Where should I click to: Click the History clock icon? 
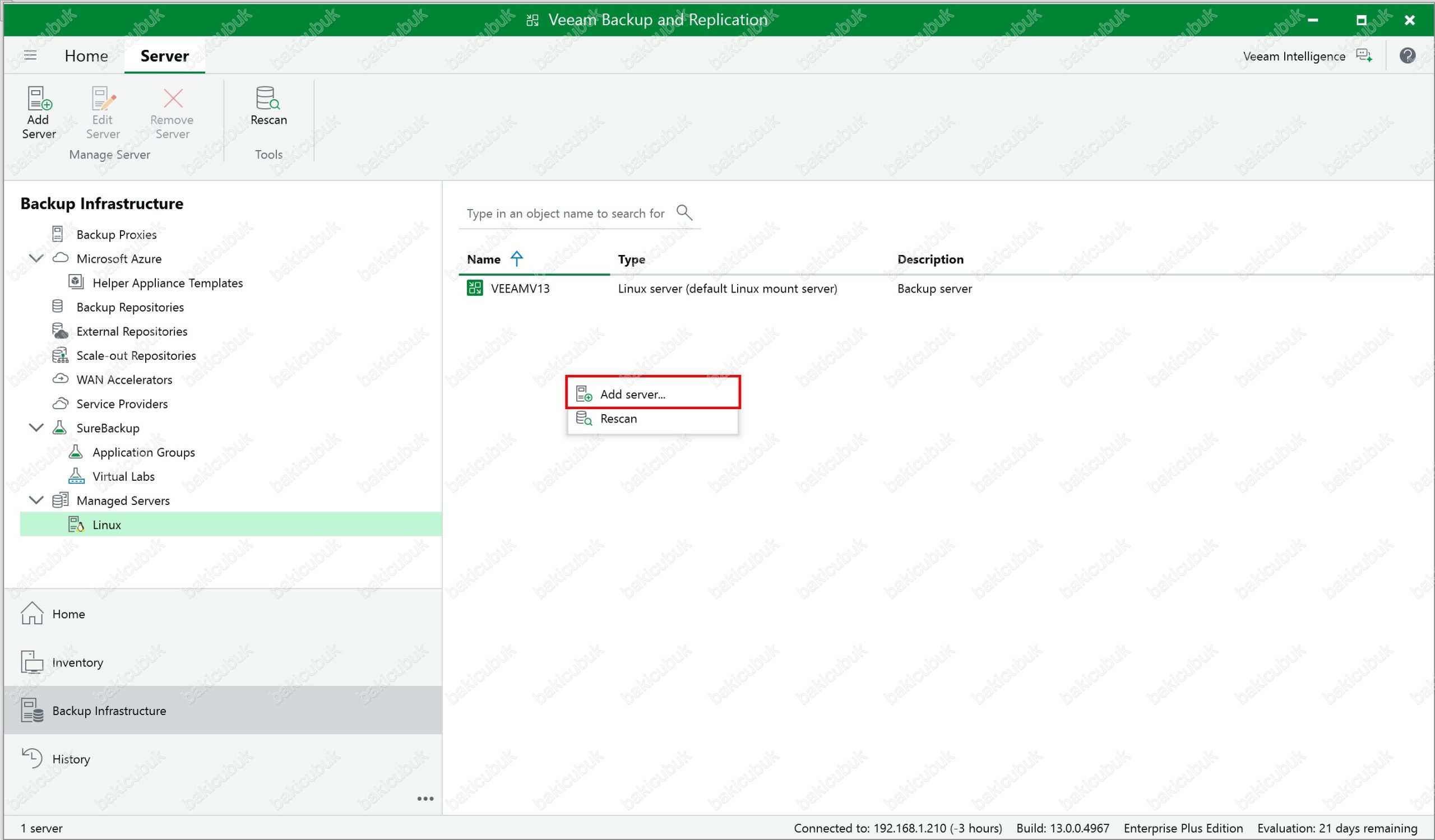[32, 758]
